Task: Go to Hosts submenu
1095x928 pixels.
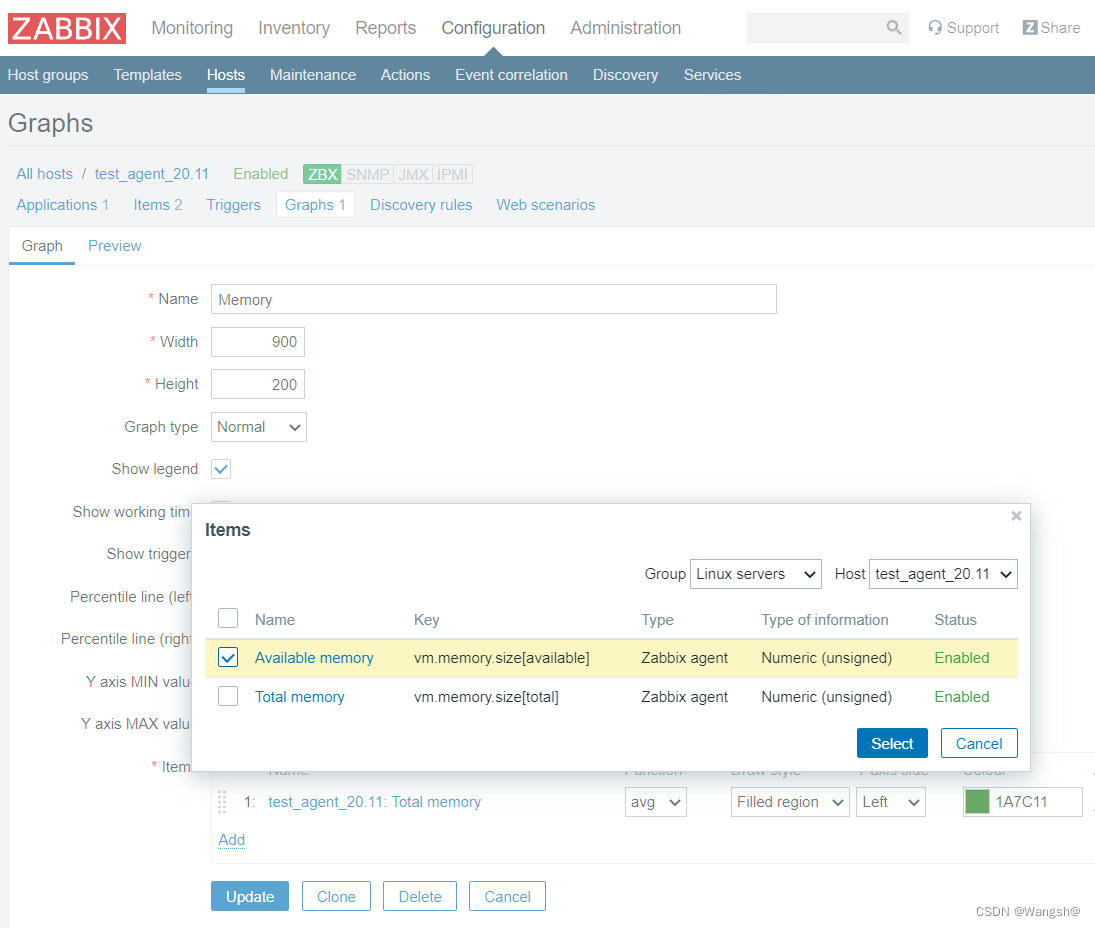Action: click(226, 75)
